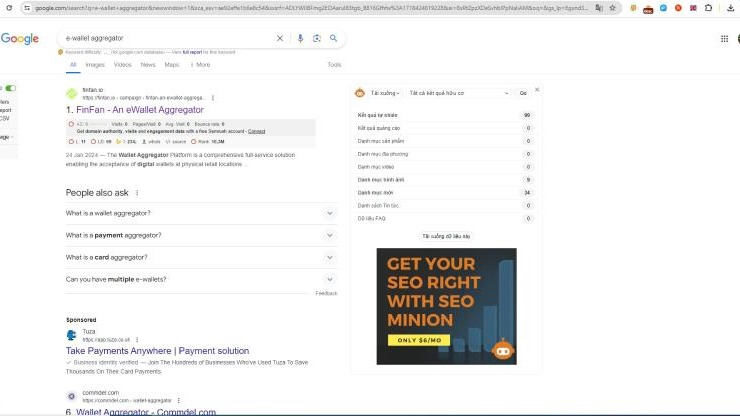This screenshot has width=740, height=416.
Task: Click the SEO Minion monkey logo icon
Action: pyautogui.click(x=360, y=93)
